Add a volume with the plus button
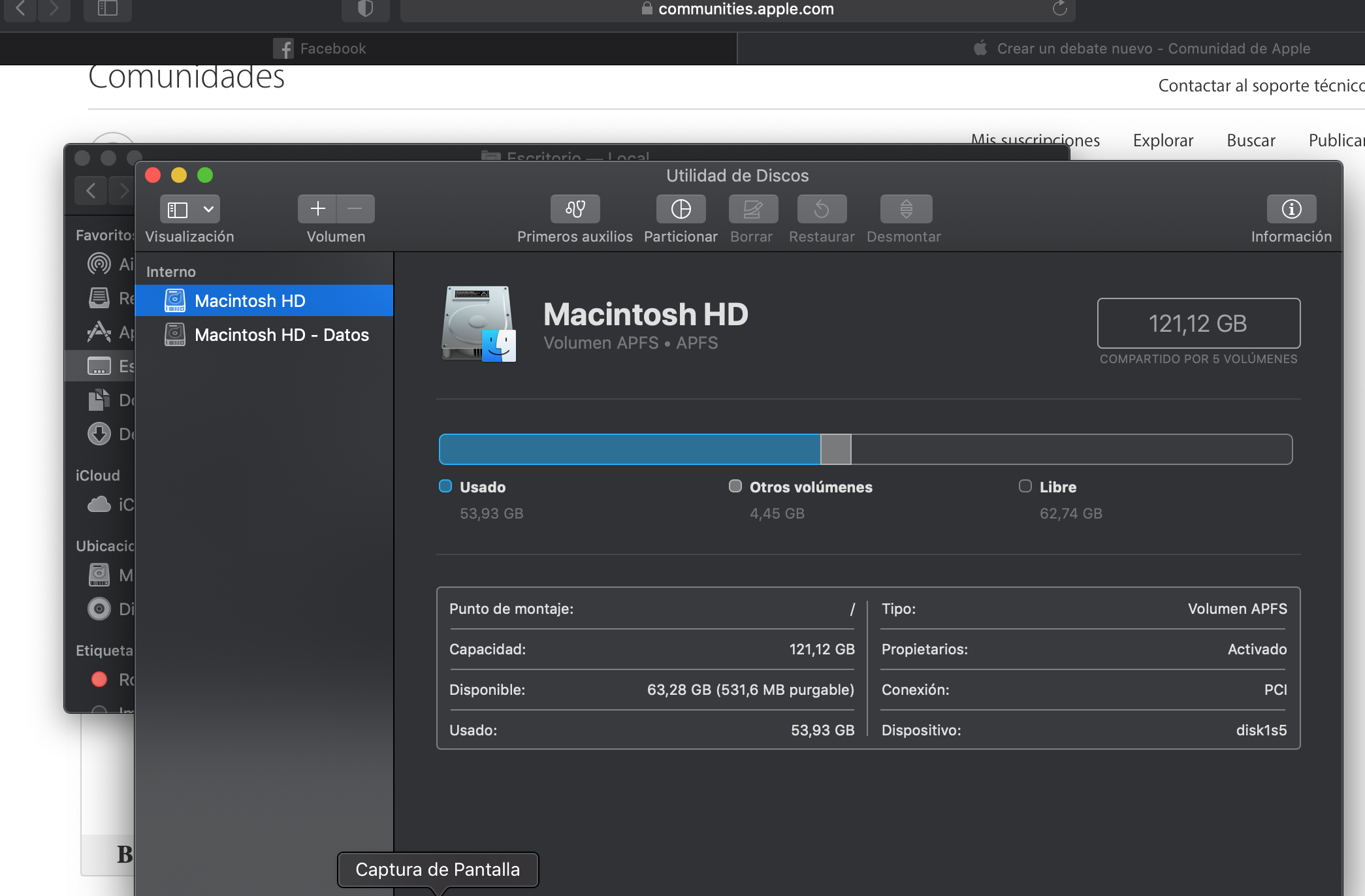 coord(317,209)
